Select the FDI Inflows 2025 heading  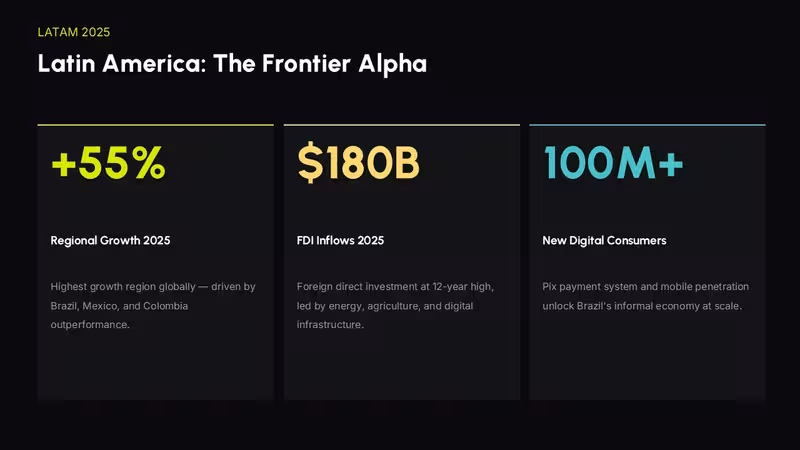pyautogui.click(x=340, y=240)
